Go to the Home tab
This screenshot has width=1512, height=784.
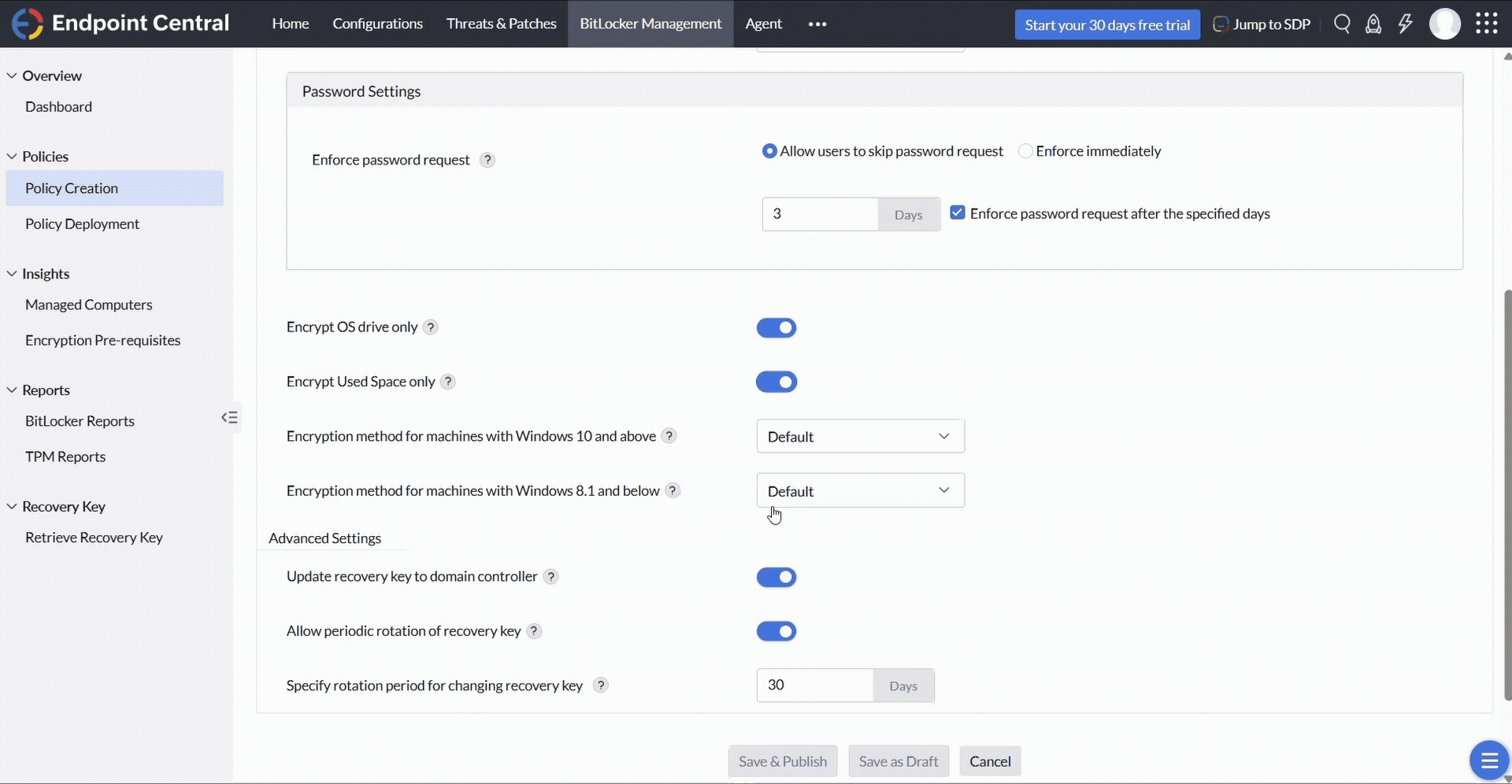(291, 24)
